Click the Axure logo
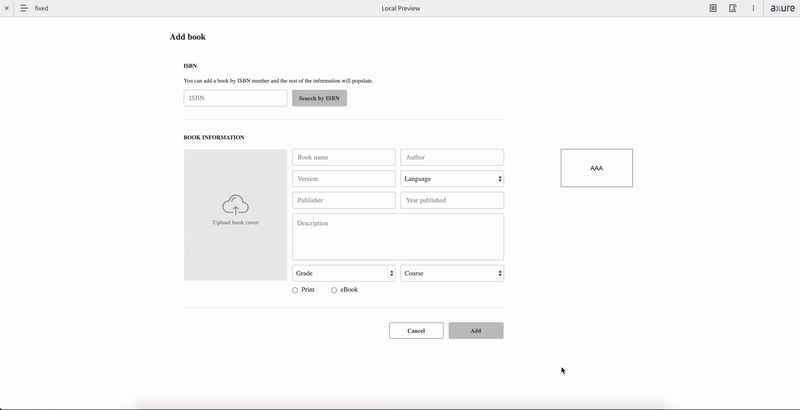The image size is (800, 410). [783, 8]
